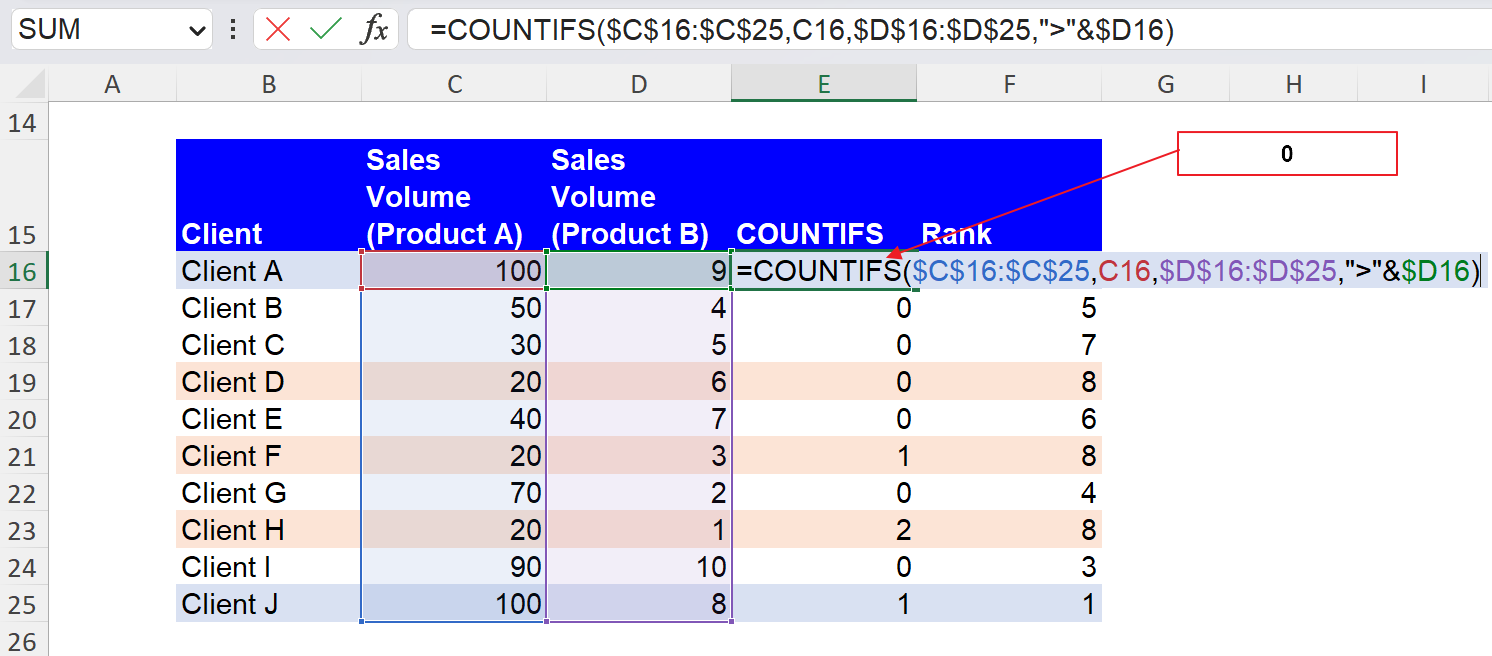1492x656 pixels.
Task: Cancel formula entry with the X icon
Action: tap(278, 30)
